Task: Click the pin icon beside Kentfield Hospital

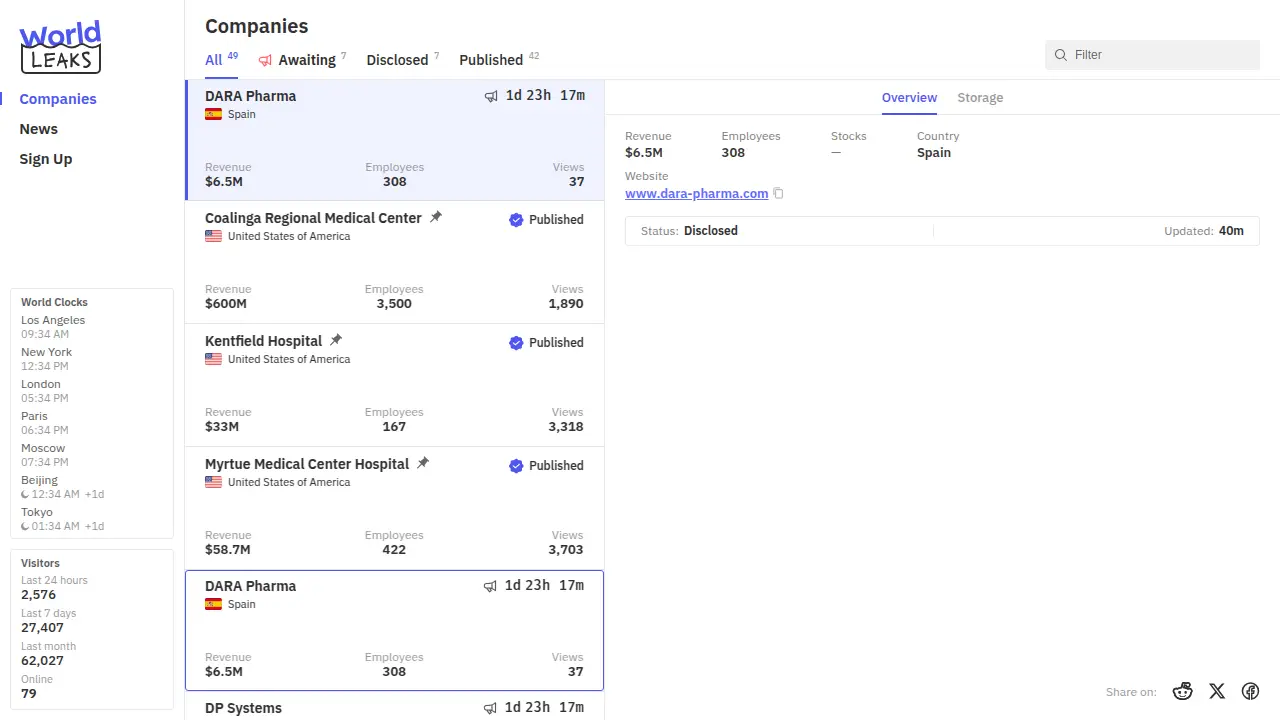Action: click(336, 340)
